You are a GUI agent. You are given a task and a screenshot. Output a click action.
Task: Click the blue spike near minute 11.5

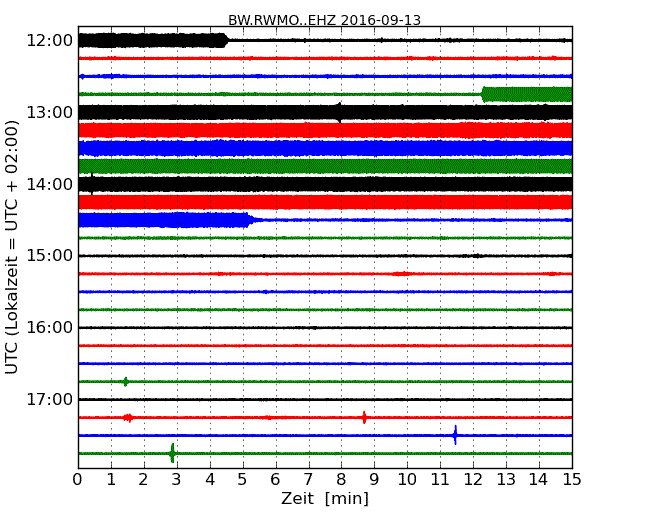click(x=455, y=435)
